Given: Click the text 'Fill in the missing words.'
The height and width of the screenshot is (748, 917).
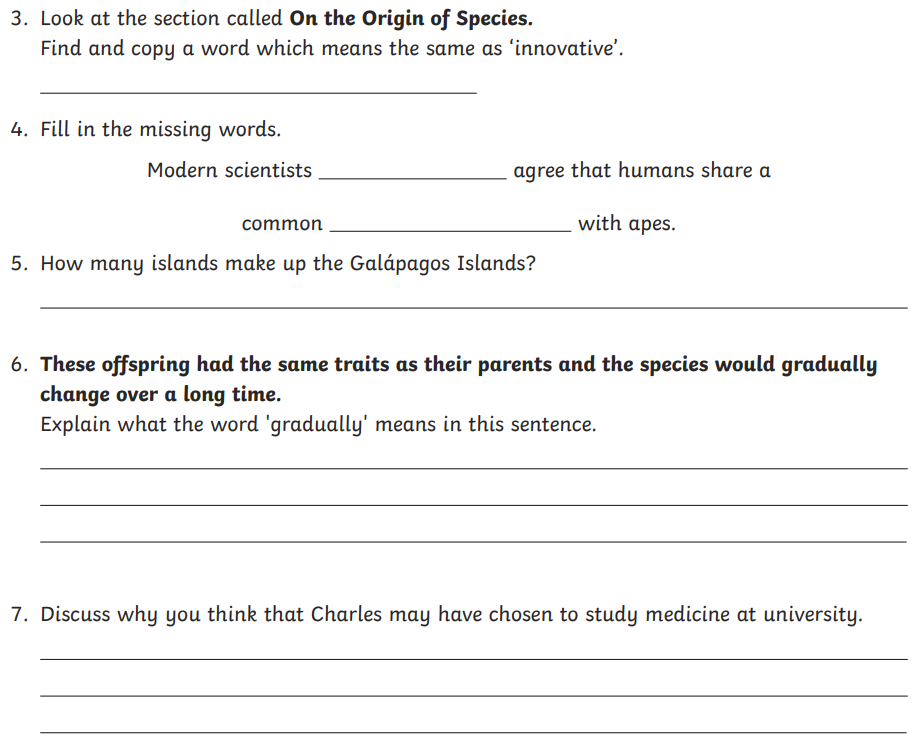Looking at the screenshot, I should [160, 130].
